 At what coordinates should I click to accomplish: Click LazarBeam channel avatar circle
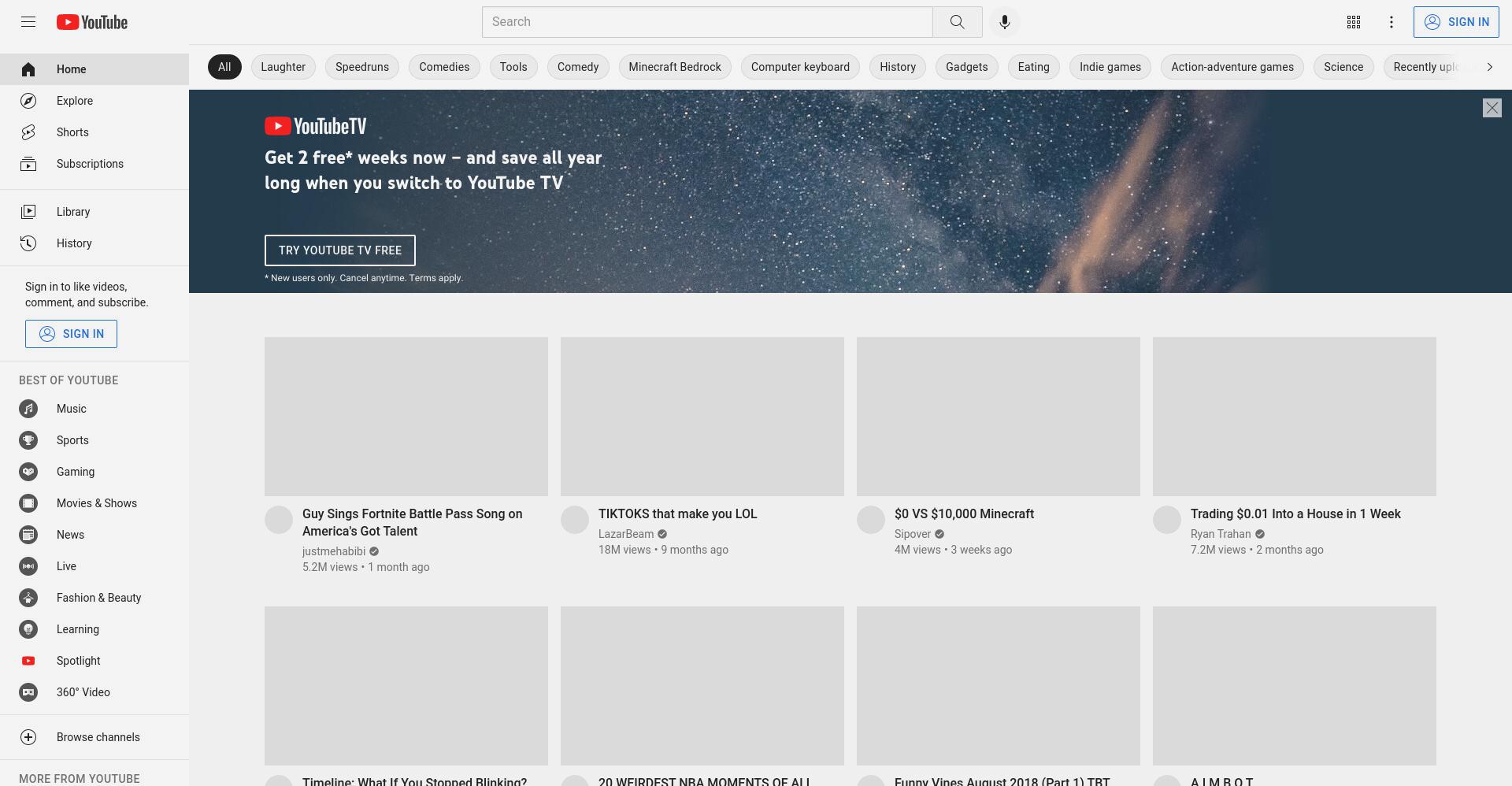[x=575, y=520]
